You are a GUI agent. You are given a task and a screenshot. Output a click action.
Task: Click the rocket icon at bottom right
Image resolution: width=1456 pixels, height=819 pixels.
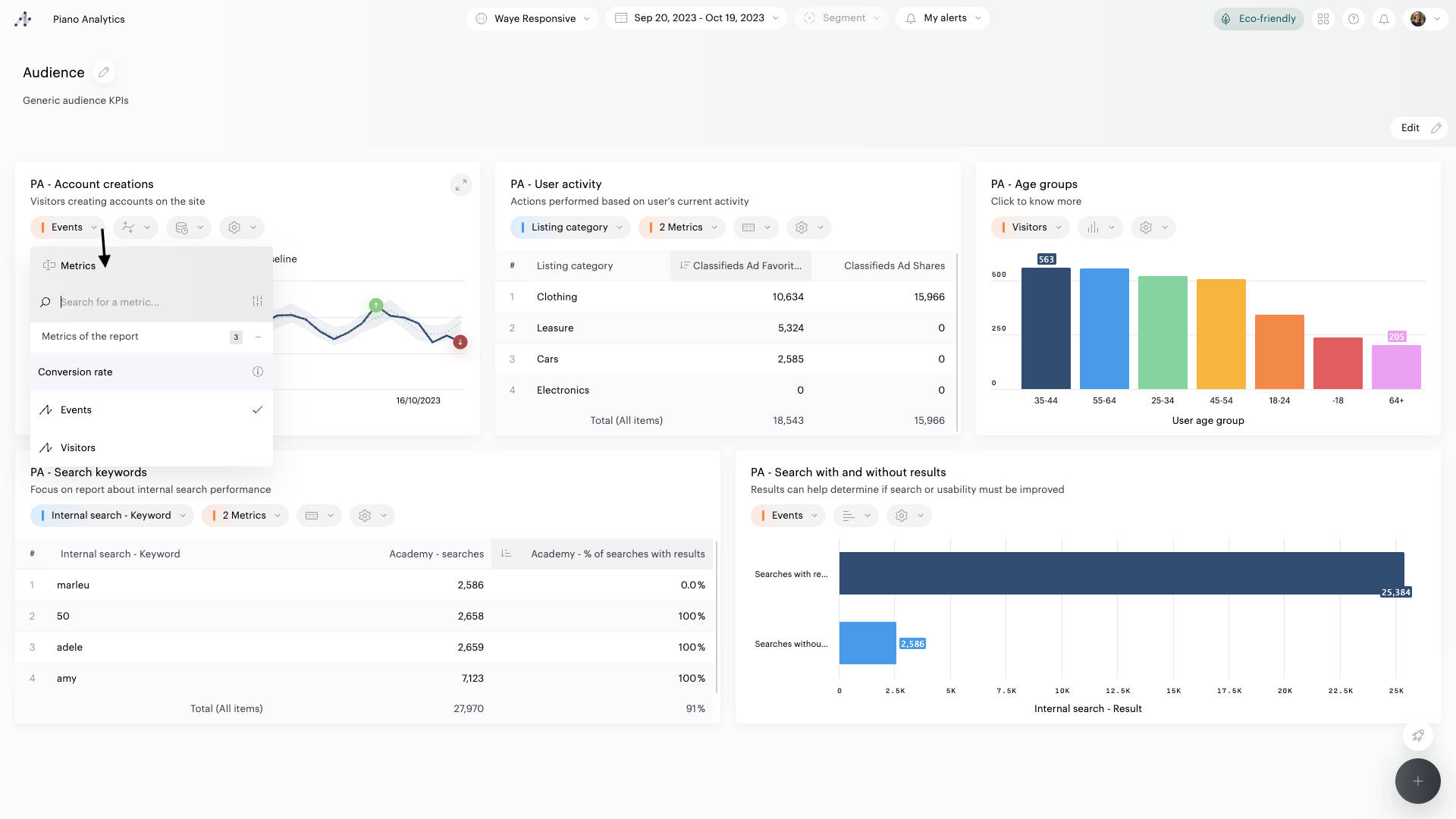coord(1417,735)
